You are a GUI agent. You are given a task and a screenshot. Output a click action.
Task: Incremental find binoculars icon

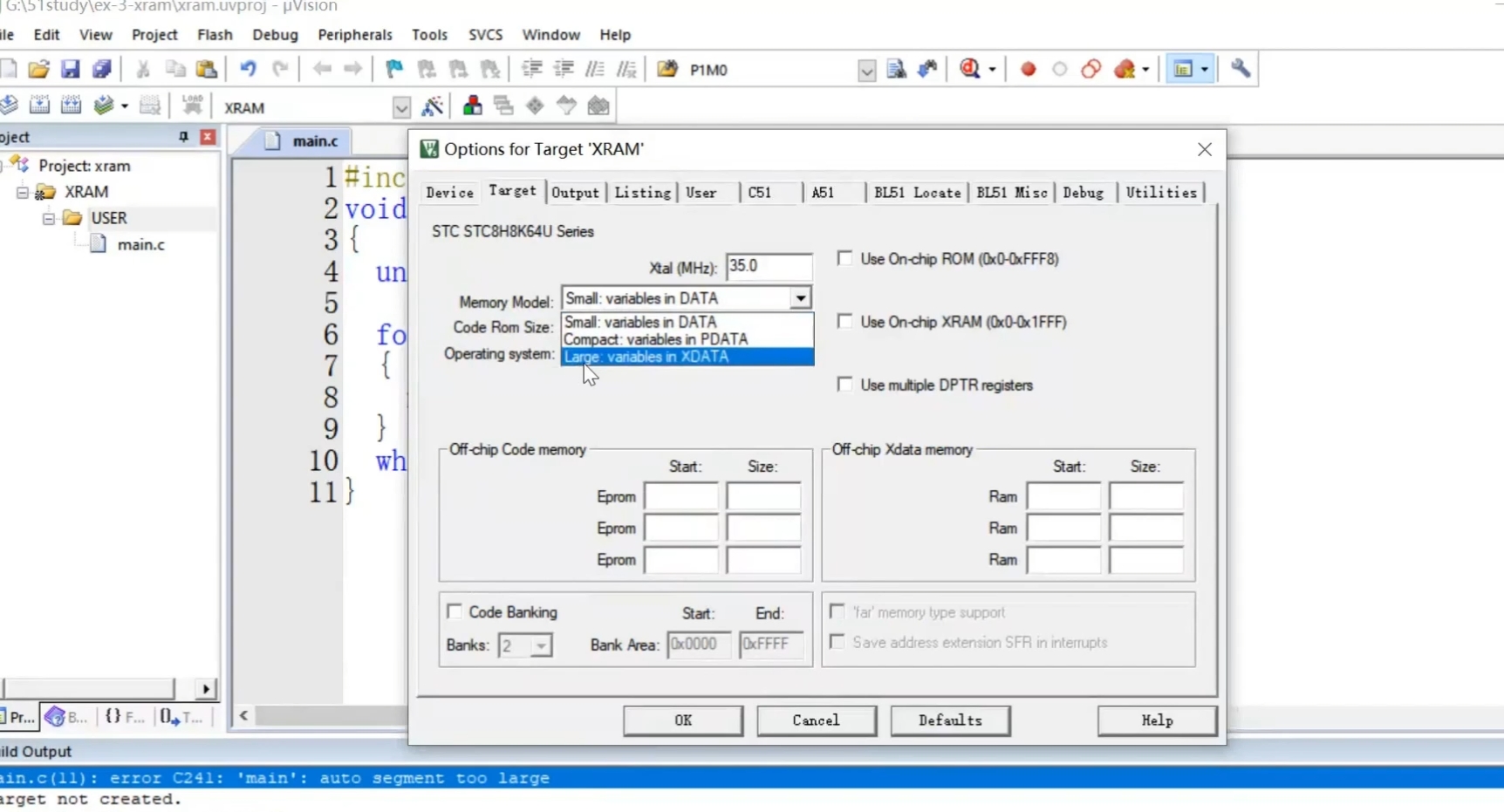(x=927, y=69)
